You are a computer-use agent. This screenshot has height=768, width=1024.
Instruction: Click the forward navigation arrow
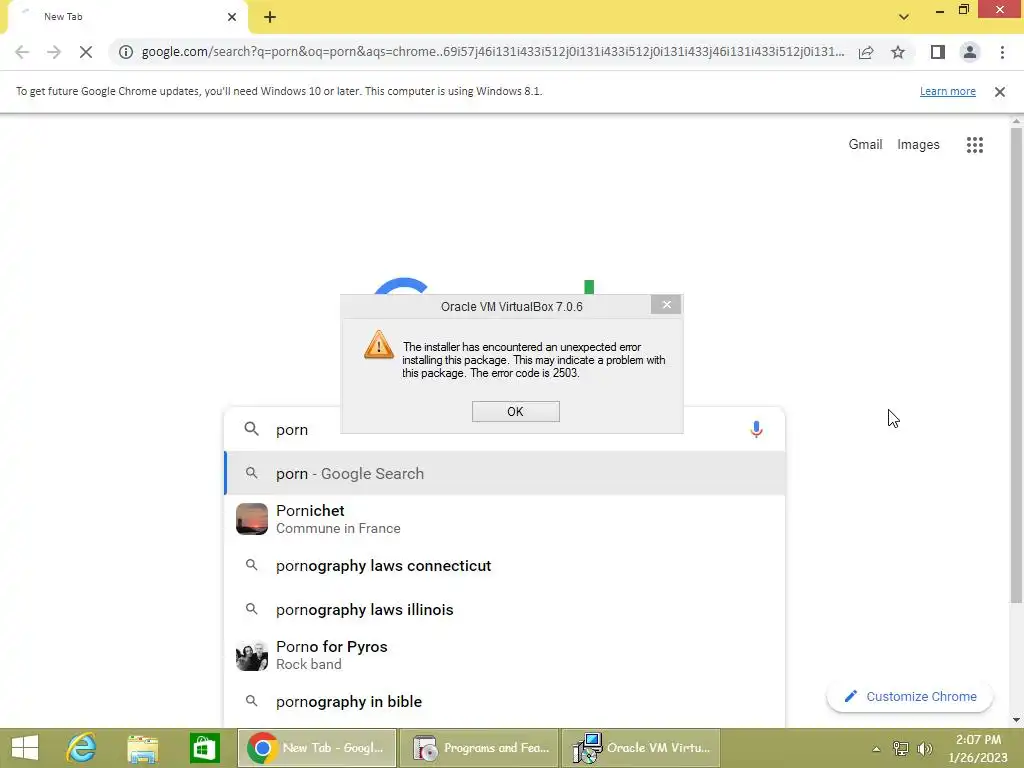pos(54,52)
